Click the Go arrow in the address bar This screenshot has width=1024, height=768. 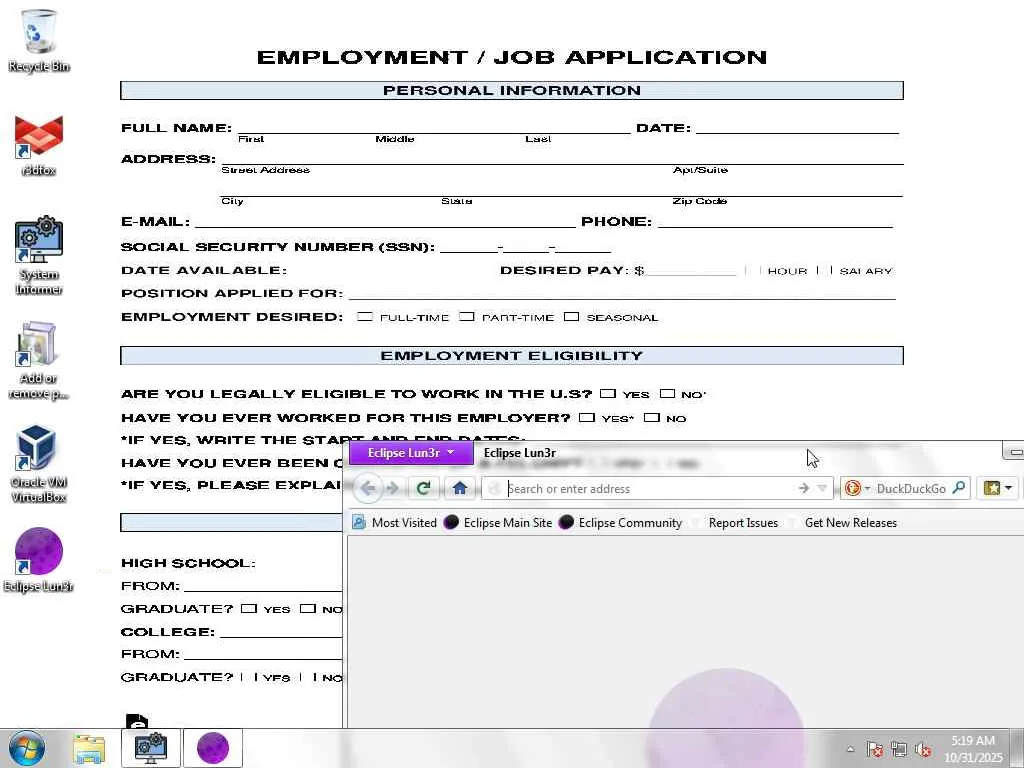[804, 488]
